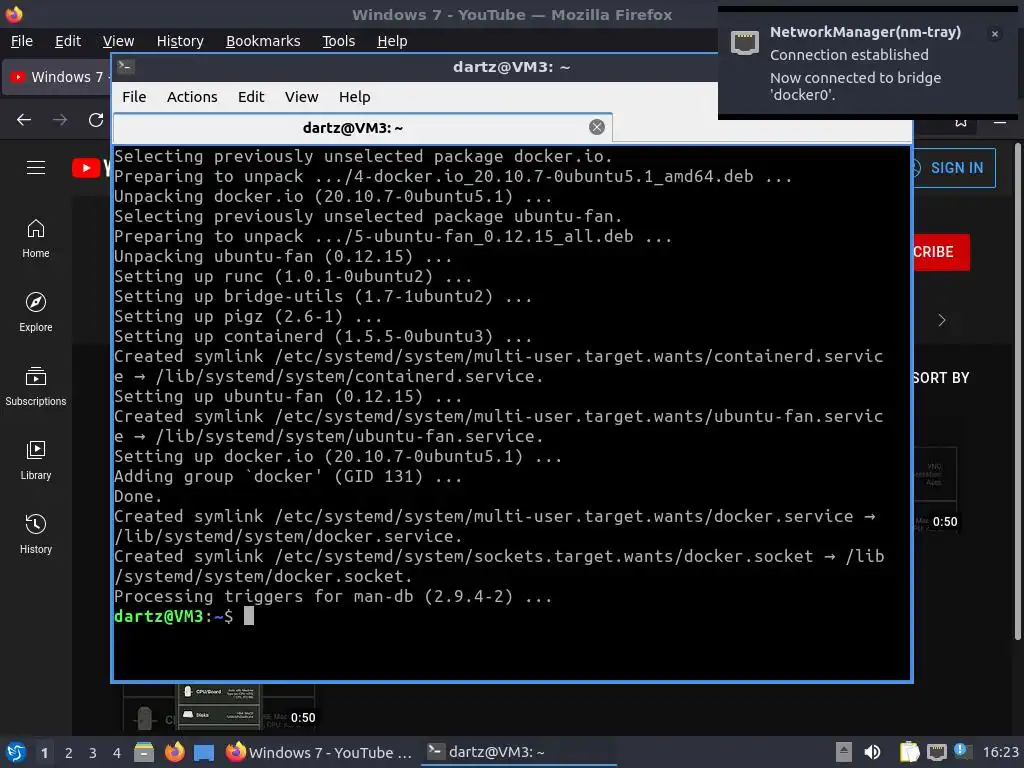Launch file manager from the taskbar quicklaunch
Screen dimensions: 1024x768
(144, 752)
